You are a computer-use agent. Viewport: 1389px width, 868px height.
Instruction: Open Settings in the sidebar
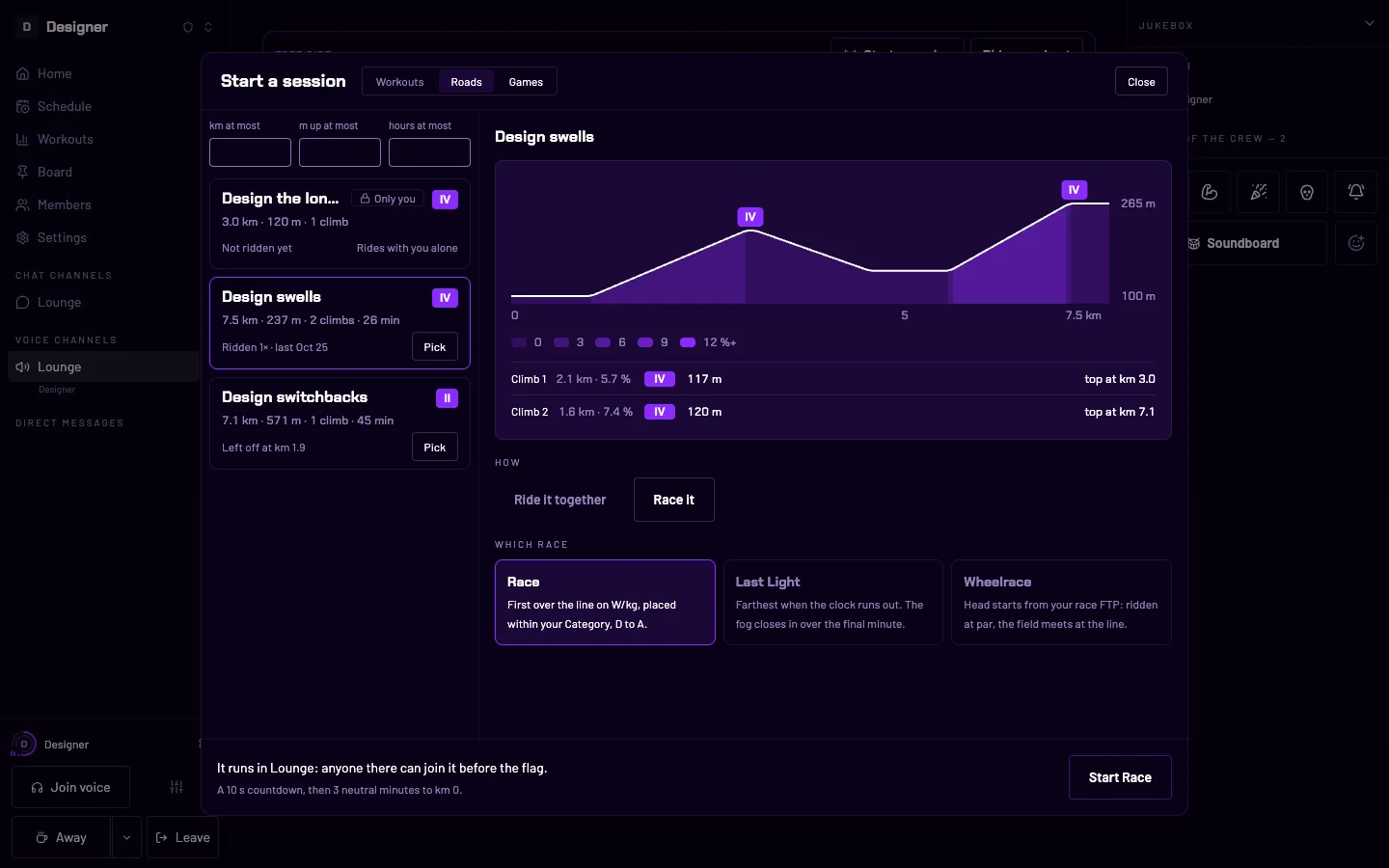[100, 237]
